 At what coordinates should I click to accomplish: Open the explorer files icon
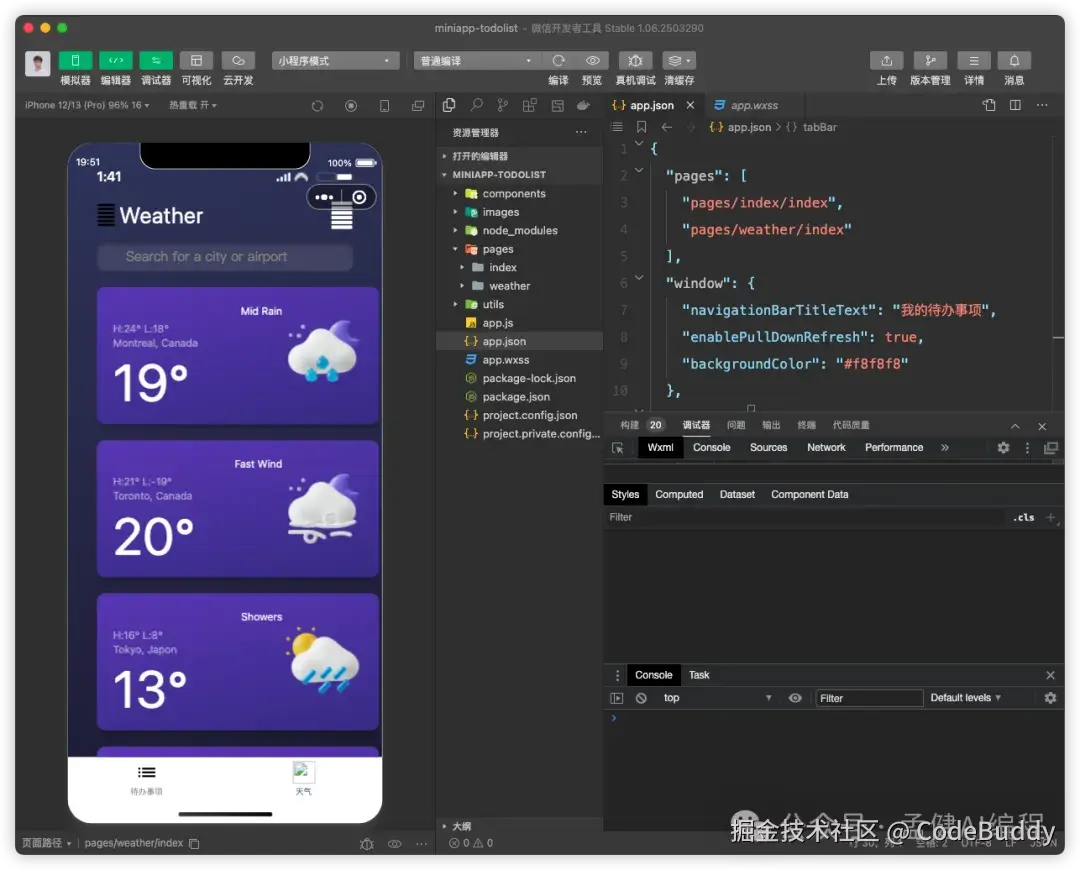point(449,105)
